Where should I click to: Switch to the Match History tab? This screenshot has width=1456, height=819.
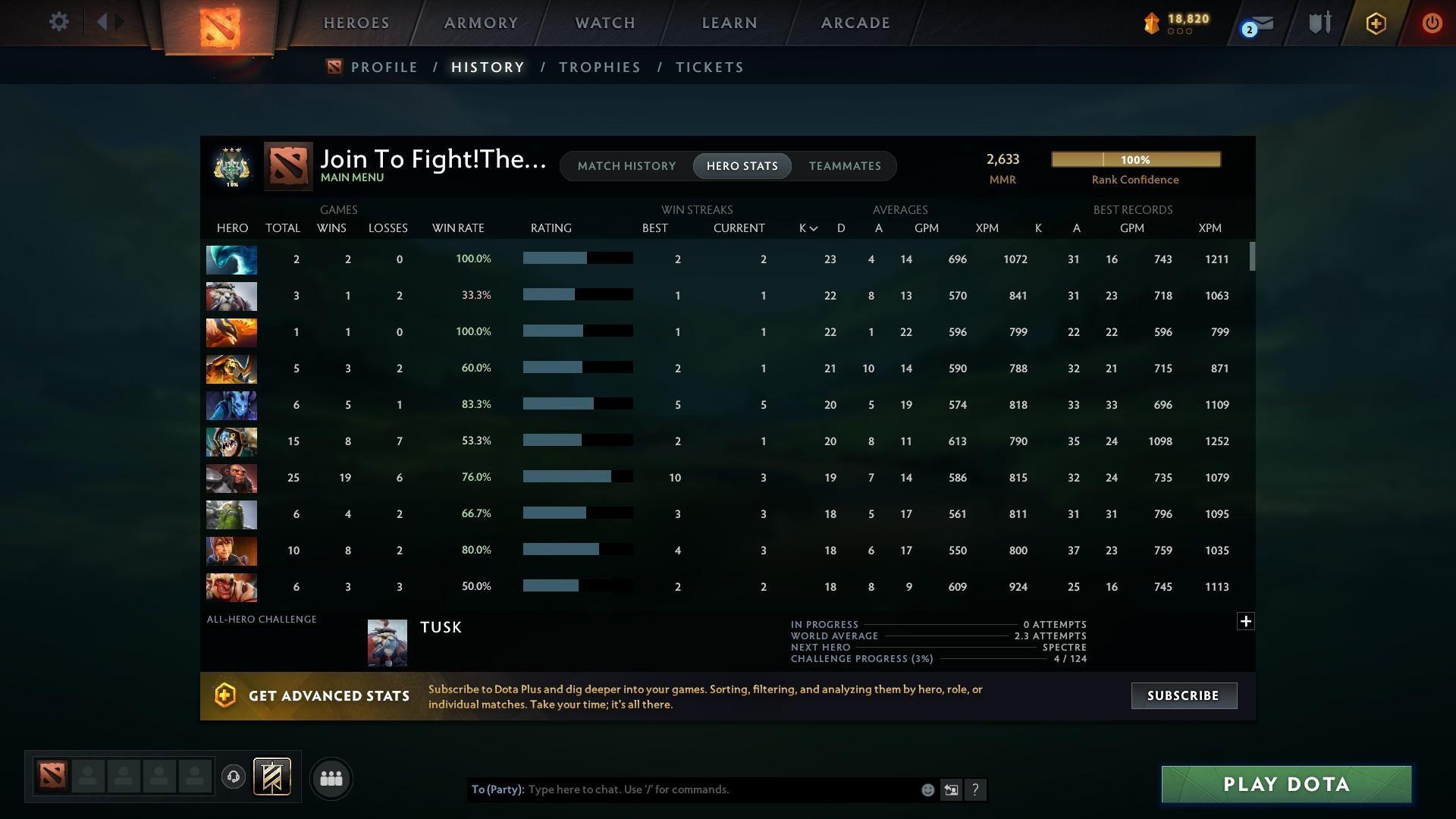[626, 165]
